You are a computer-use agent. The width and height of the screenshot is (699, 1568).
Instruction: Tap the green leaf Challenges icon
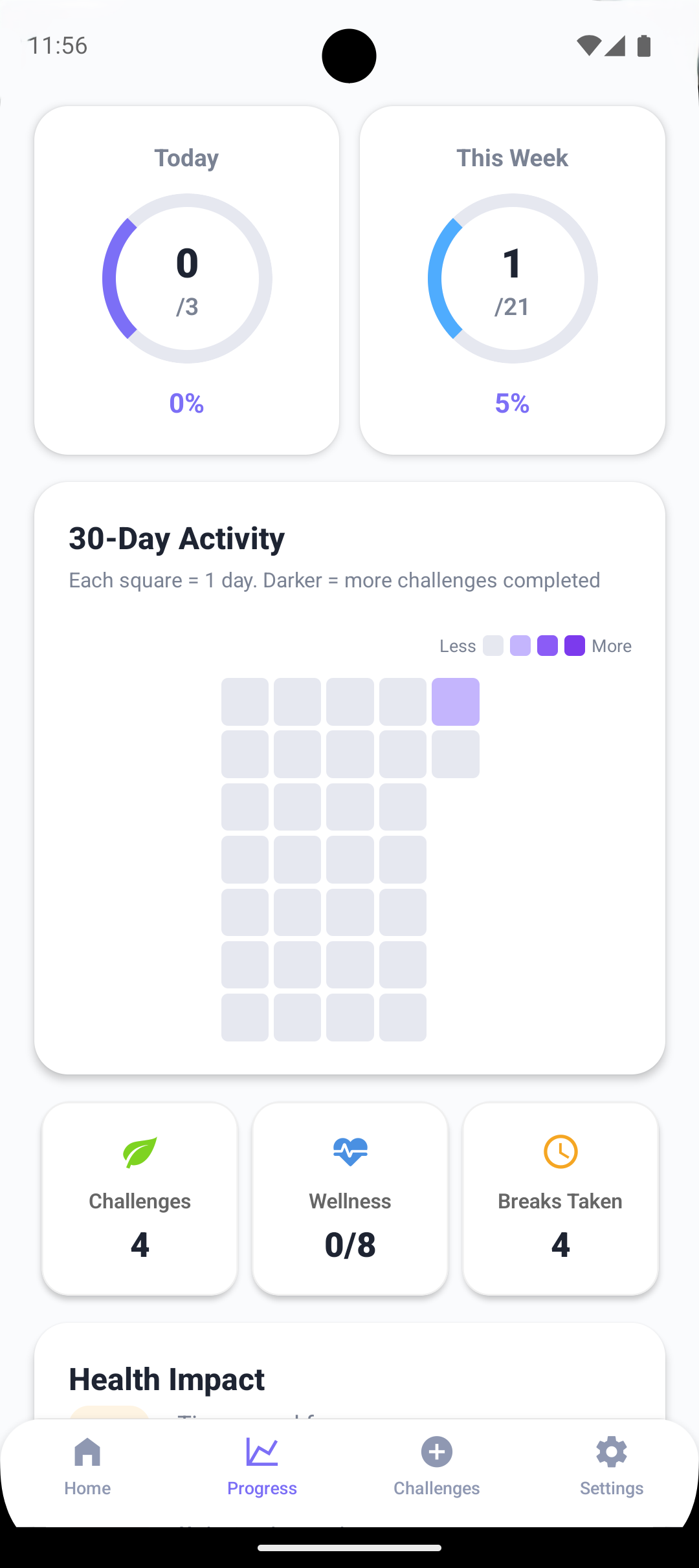[x=140, y=1152]
